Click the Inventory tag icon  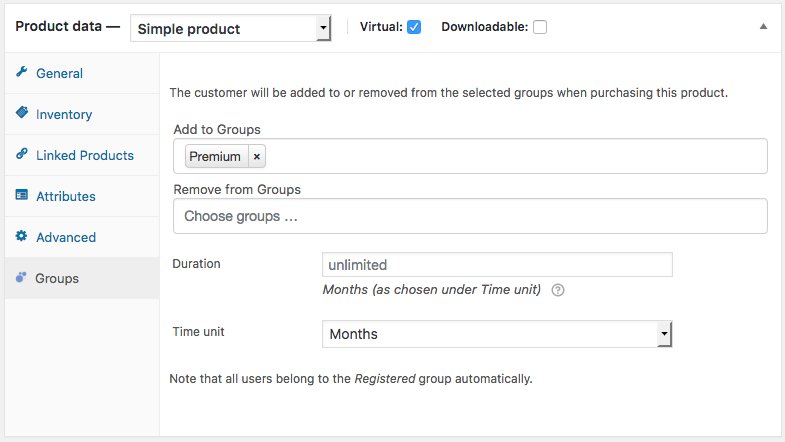coord(22,113)
